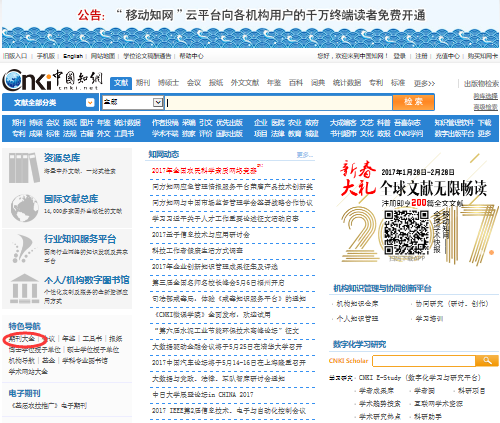Screen dimensions: 500x423
Task: Open 帮助中心 help center link
Action: pyautogui.click(x=191, y=56)
